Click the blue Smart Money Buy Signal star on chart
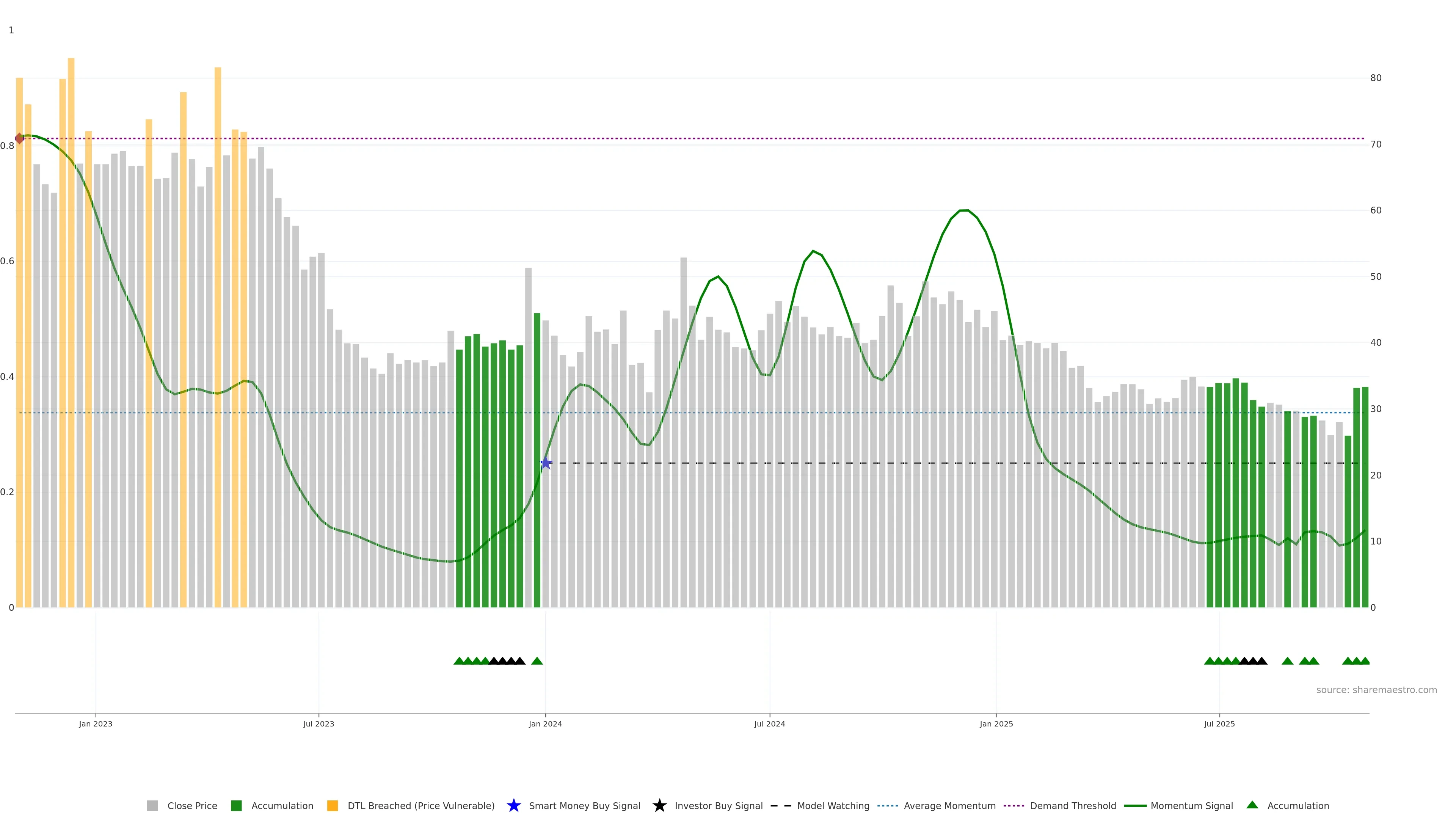Image resolution: width=1456 pixels, height=819 pixels. (546, 463)
